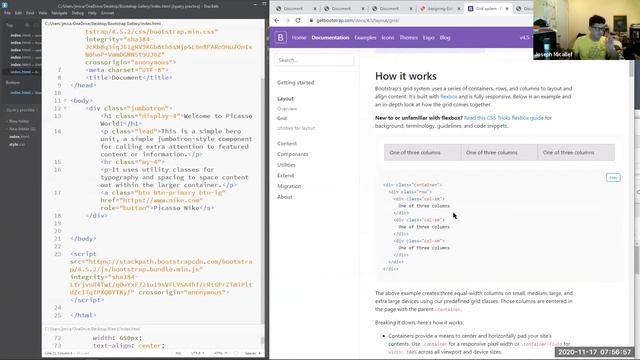Image resolution: width=640 pixels, height=360 pixels.
Task: Open the Emmet menu in Brackets
Action: [107, 13]
